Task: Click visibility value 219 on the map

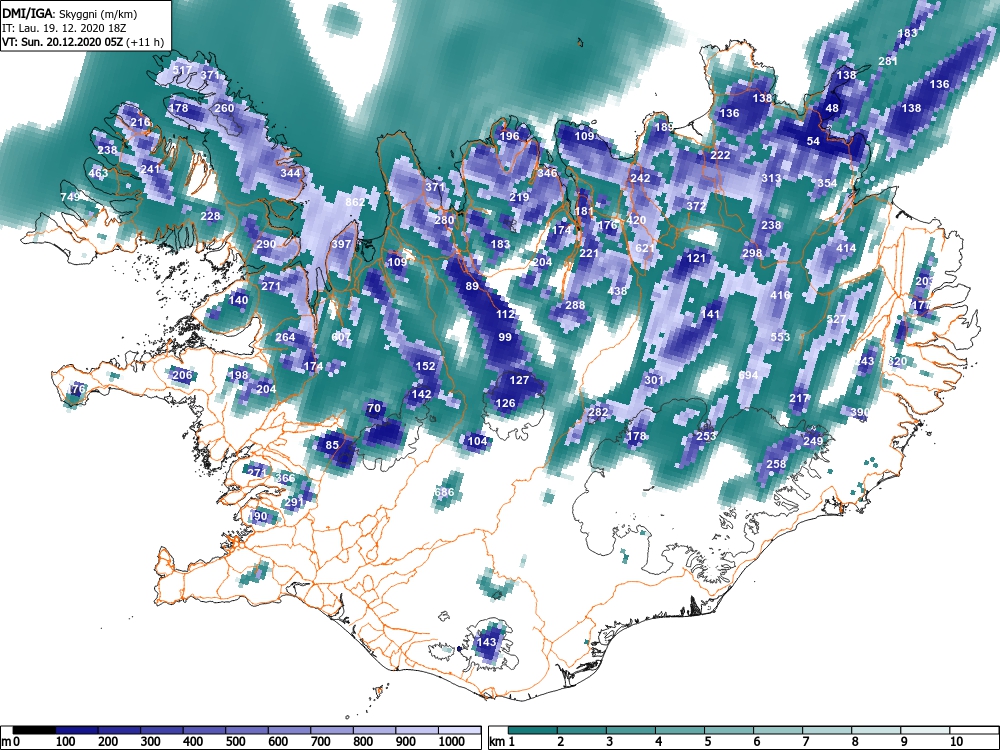Action: tap(519, 197)
